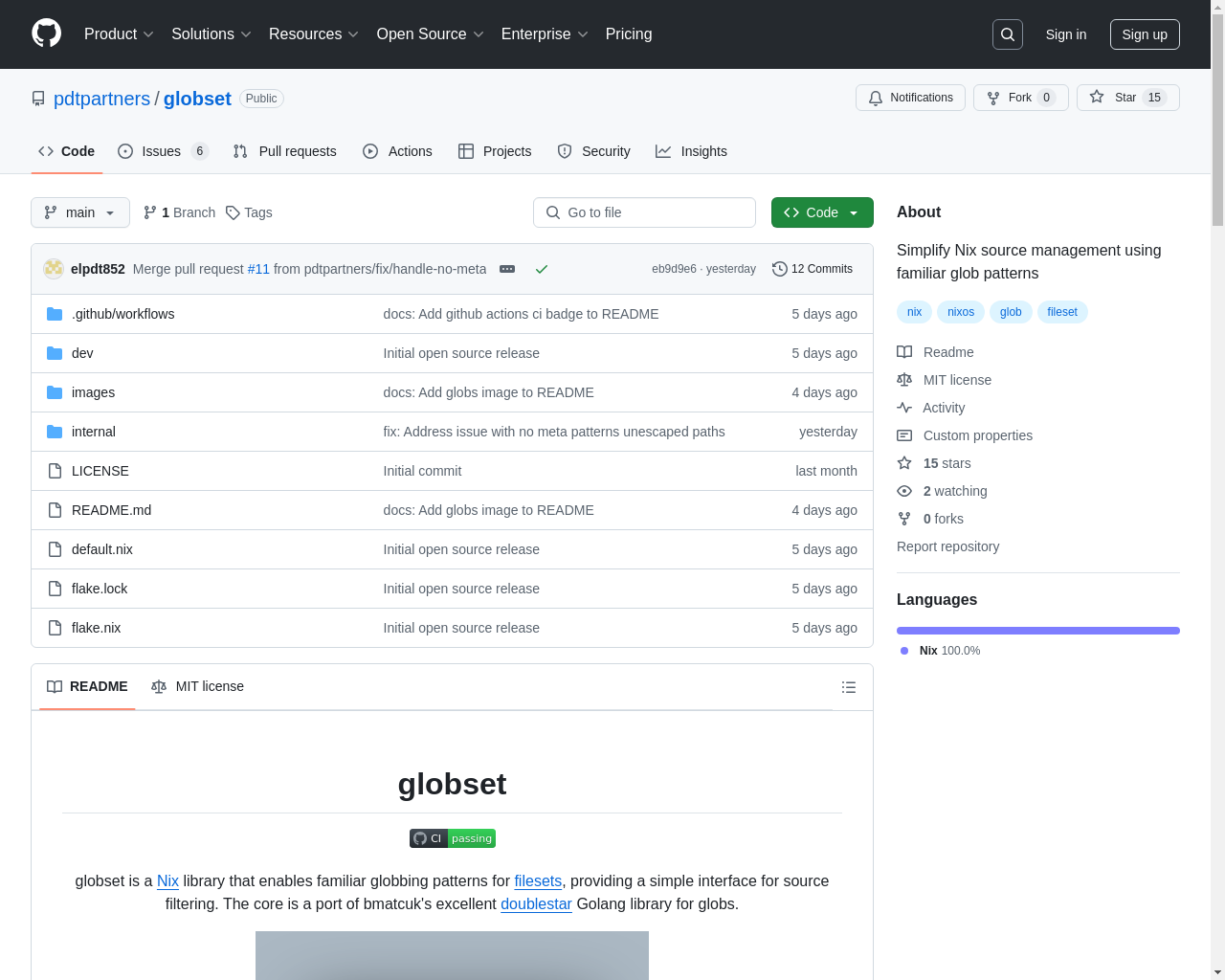
Task: Click Sign in
Action: 1066,34
